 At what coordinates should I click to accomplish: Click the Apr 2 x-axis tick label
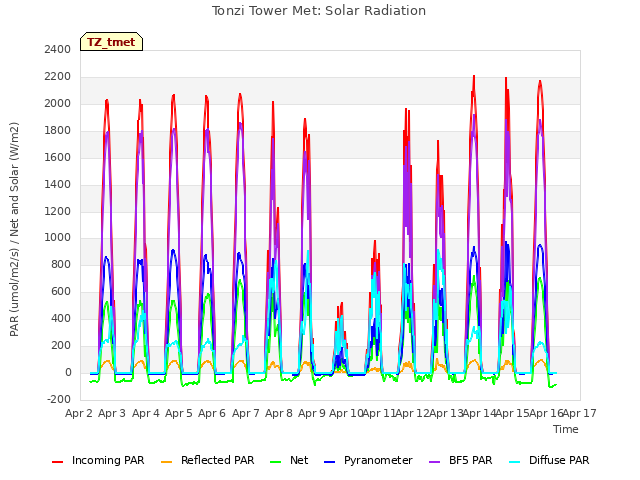click(x=79, y=413)
